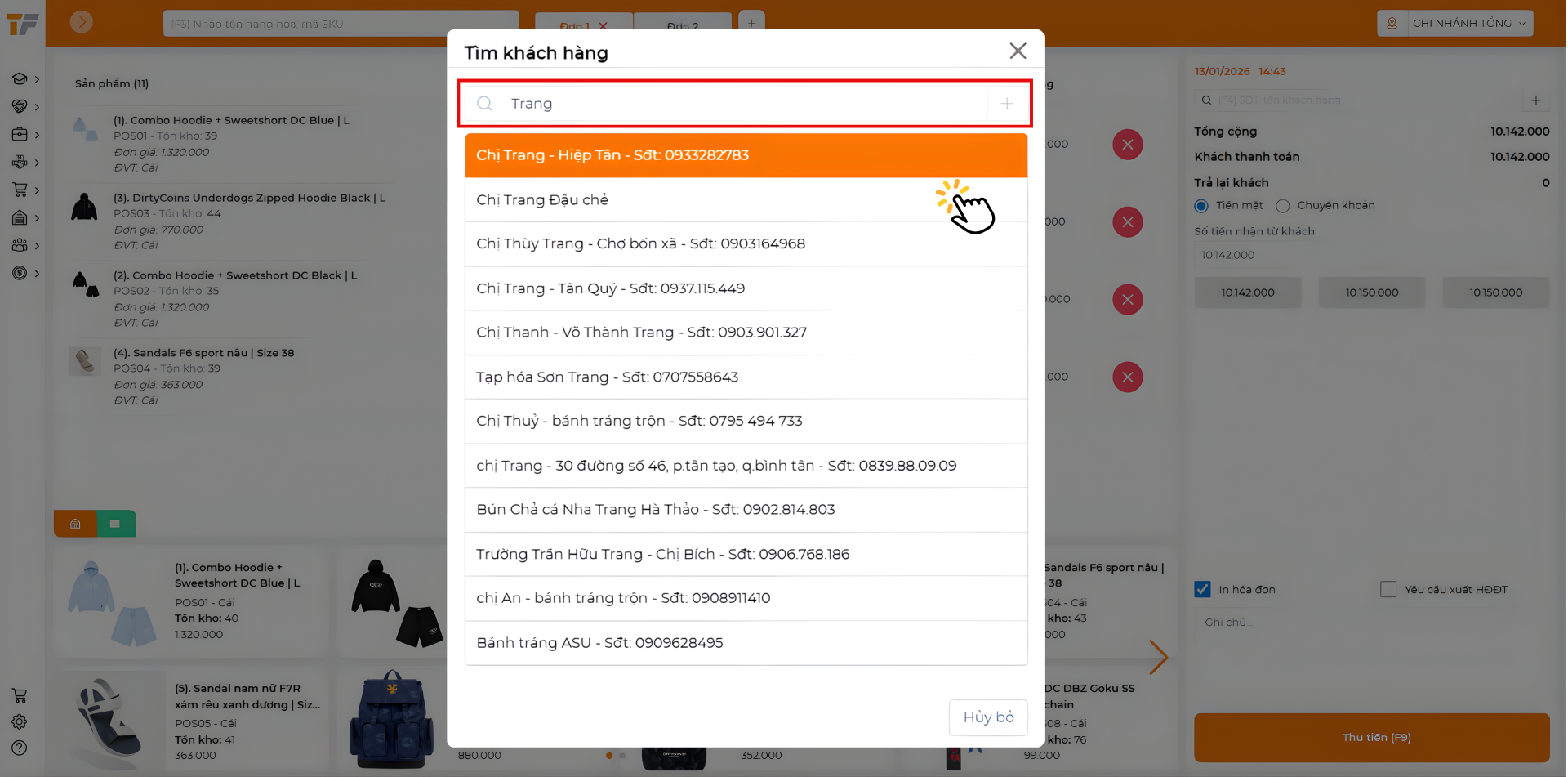Click the plus icon in customer search field
1568x777 pixels.
tap(1006, 104)
